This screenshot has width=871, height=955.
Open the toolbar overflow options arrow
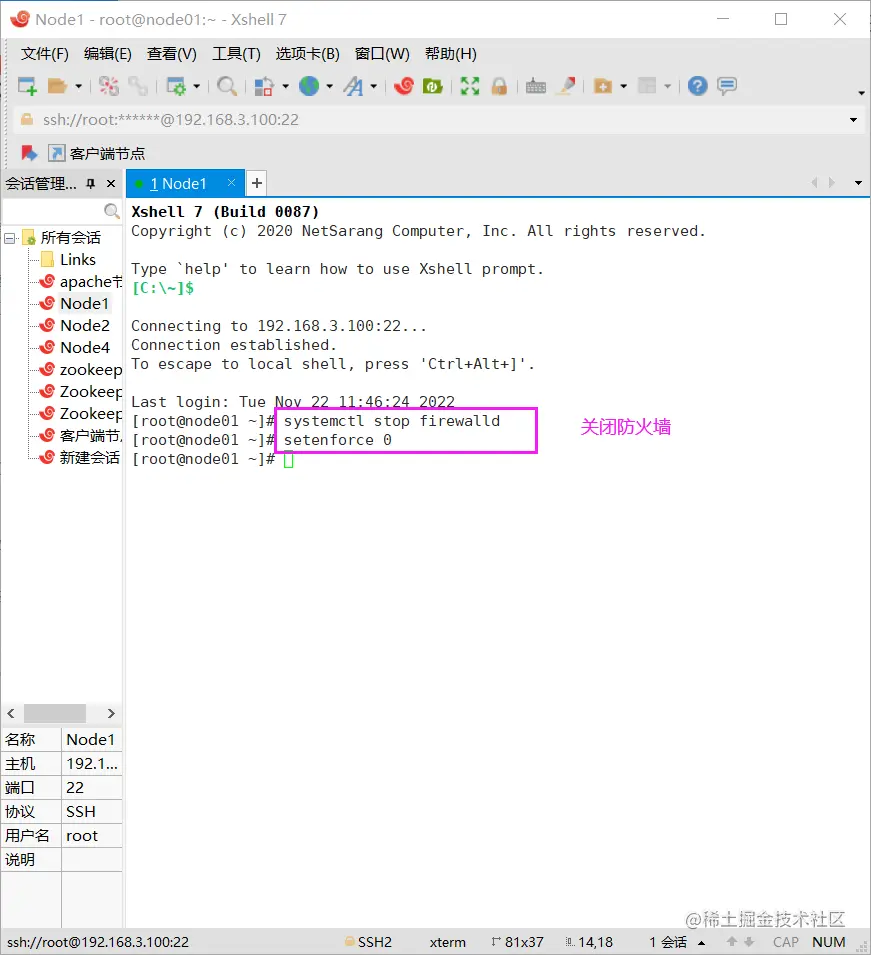861,93
